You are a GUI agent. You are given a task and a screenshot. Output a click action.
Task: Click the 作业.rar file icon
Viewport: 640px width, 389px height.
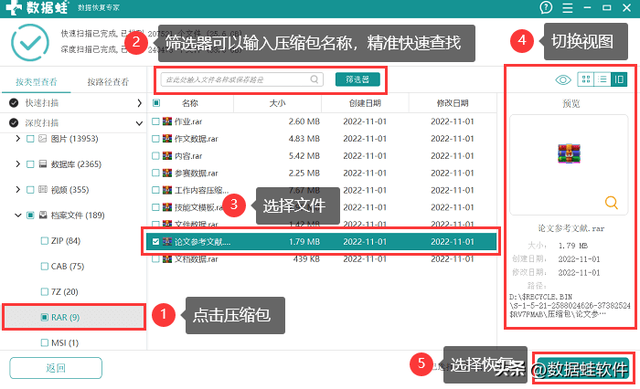[167, 121]
